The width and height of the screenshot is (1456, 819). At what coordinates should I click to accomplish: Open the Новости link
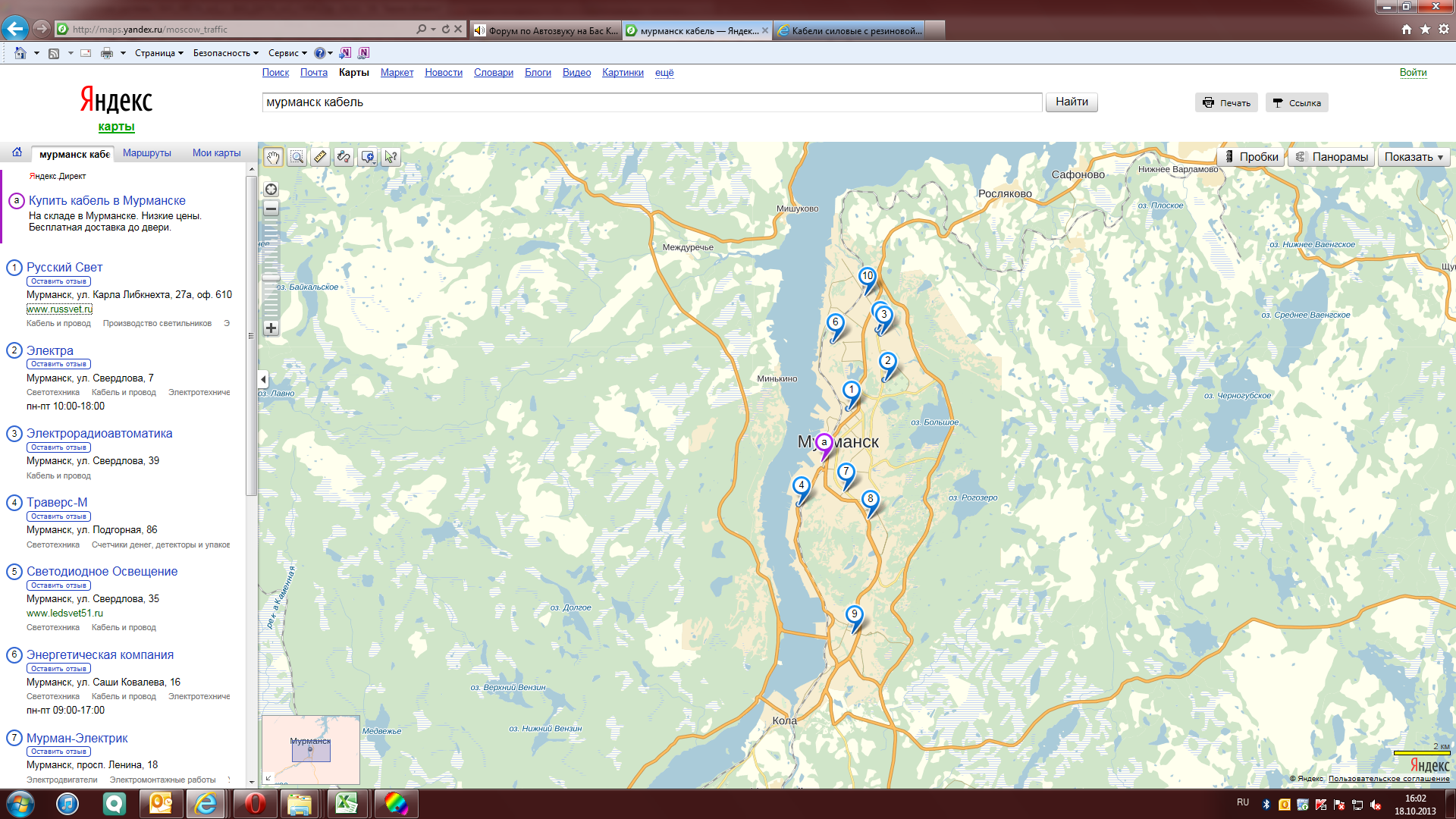(444, 73)
